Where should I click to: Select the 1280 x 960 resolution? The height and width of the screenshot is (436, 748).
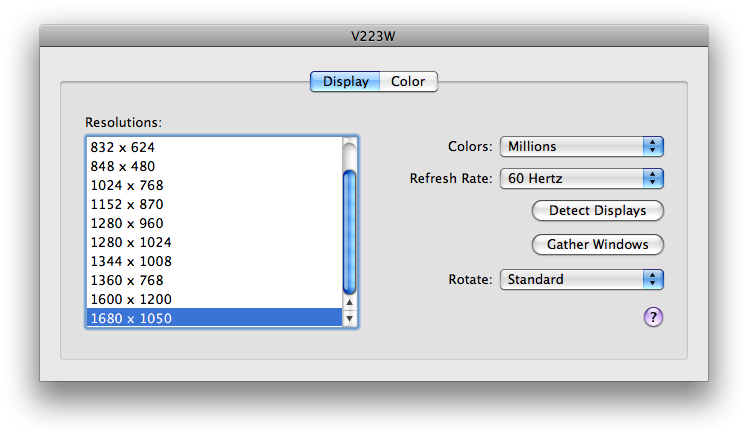coord(214,223)
